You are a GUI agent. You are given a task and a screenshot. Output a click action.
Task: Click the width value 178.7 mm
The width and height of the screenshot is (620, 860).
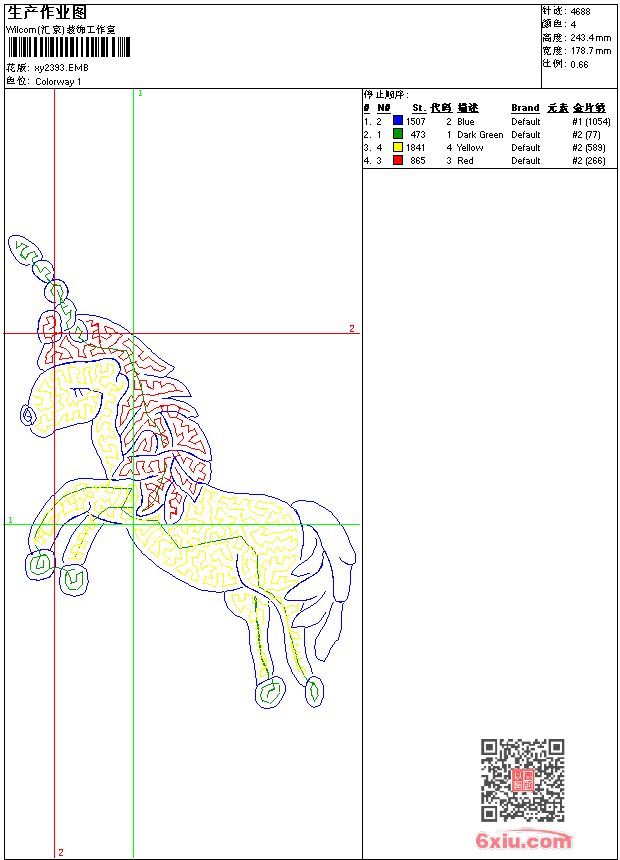pos(590,51)
